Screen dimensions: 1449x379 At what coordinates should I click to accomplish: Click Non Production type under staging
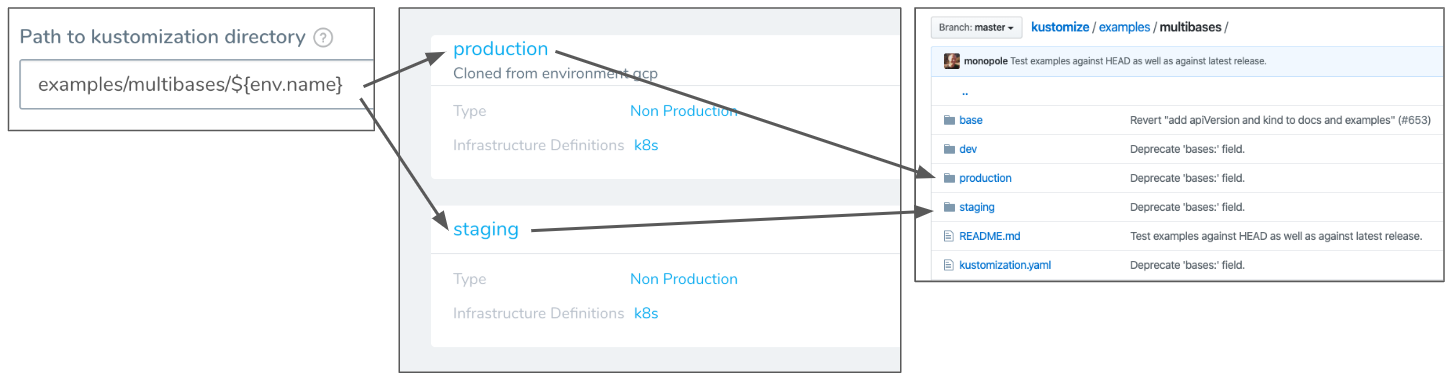coord(684,279)
